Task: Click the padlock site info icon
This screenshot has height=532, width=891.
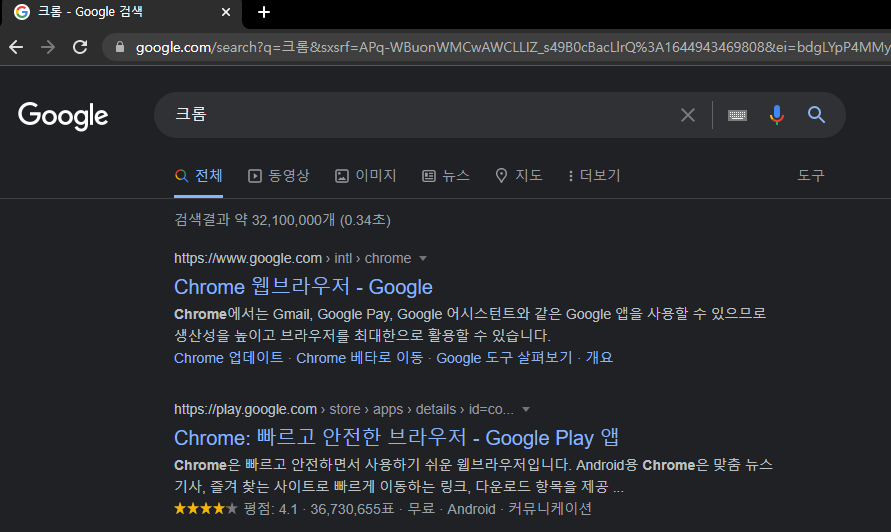Action: pyautogui.click(x=120, y=47)
